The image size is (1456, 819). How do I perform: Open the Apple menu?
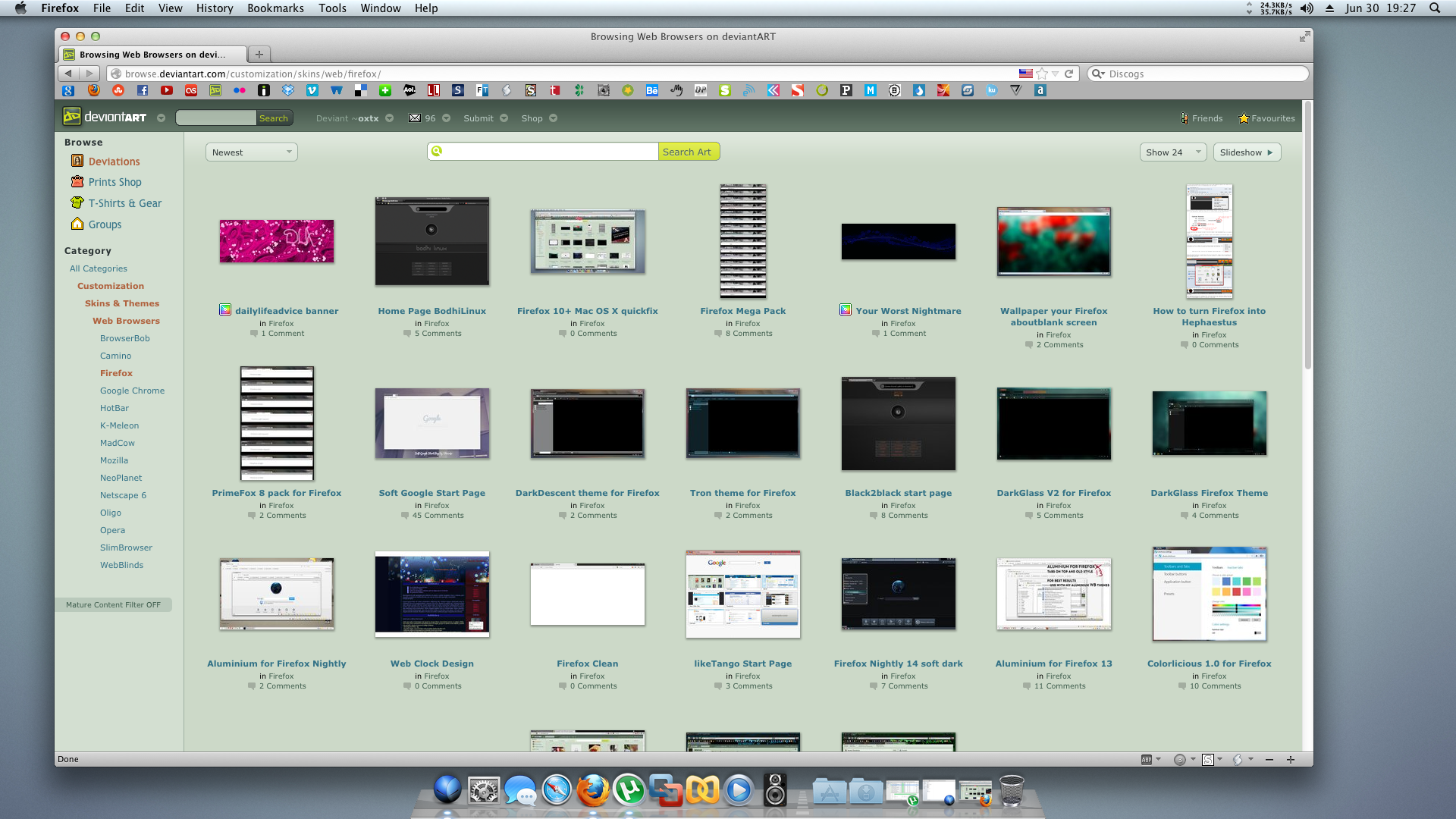pyautogui.click(x=20, y=8)
